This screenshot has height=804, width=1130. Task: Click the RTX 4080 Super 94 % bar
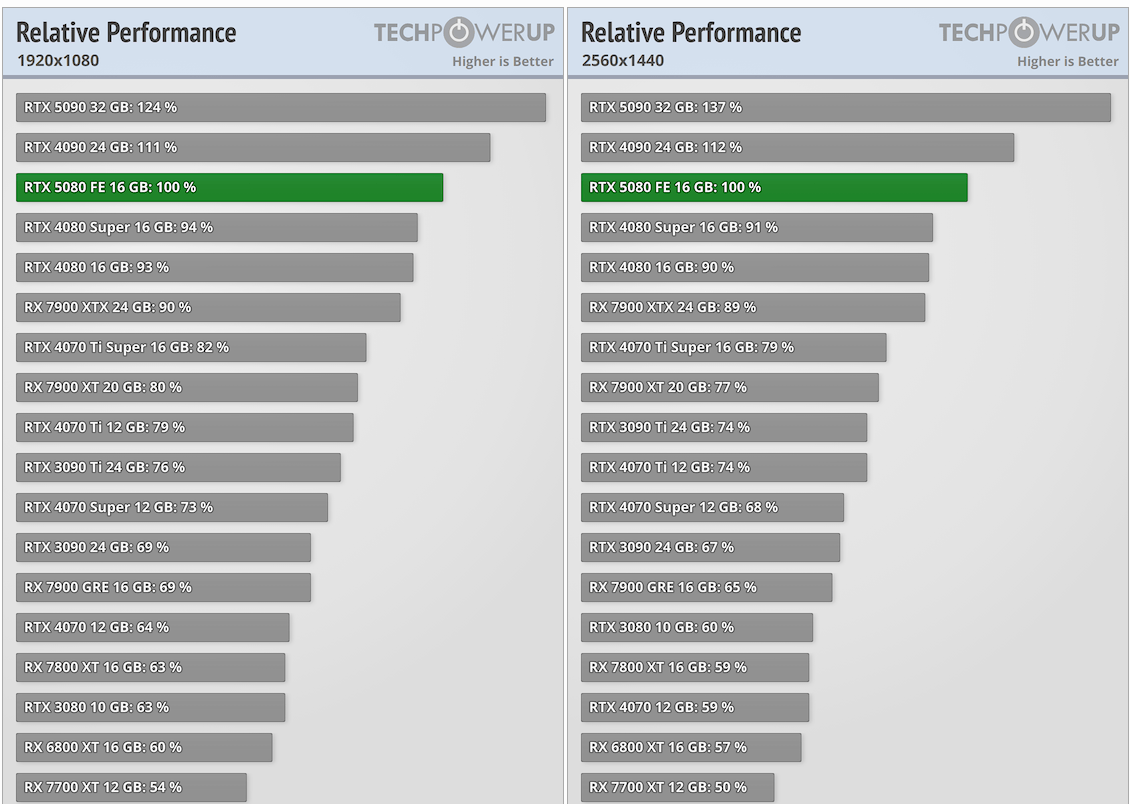coord(216,227)
